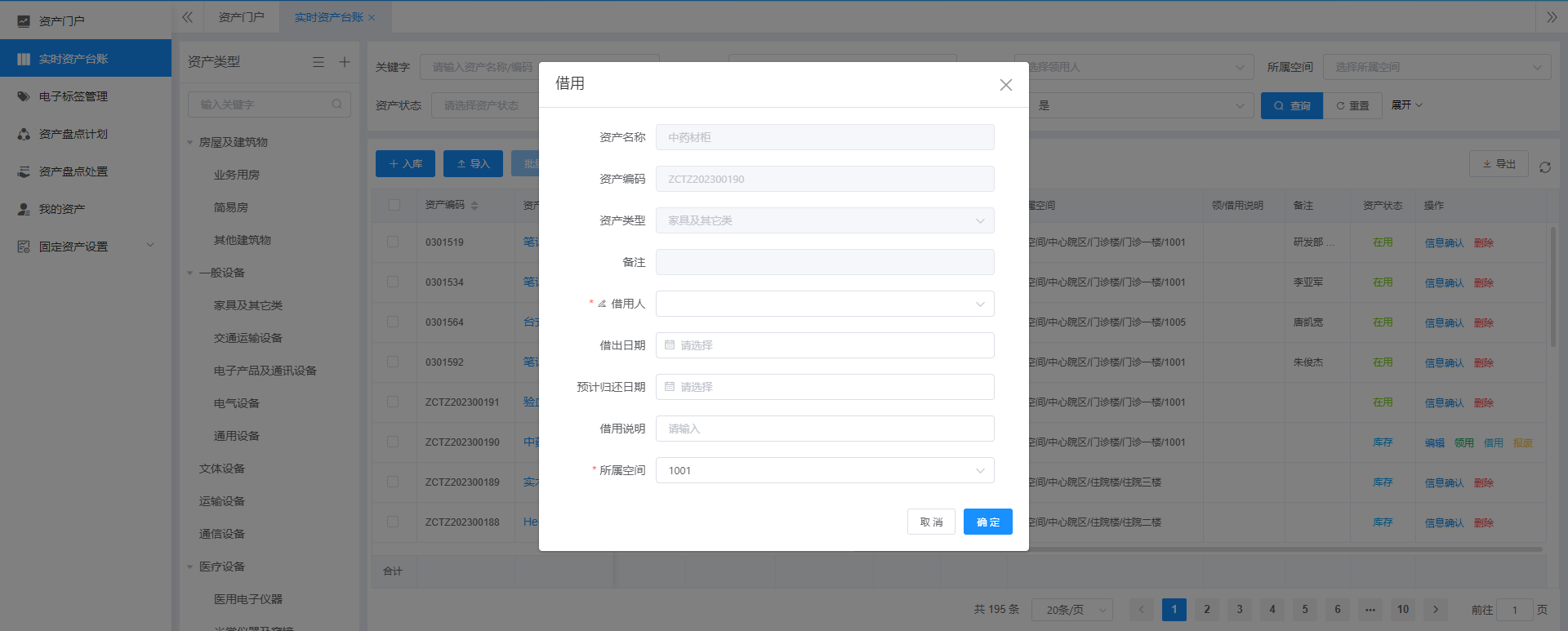Image resolution: width=1568 pixels, height=631 pixels.
Task: Toggle the select-all checkbox in table header
Action: click(x=394, y=205)
